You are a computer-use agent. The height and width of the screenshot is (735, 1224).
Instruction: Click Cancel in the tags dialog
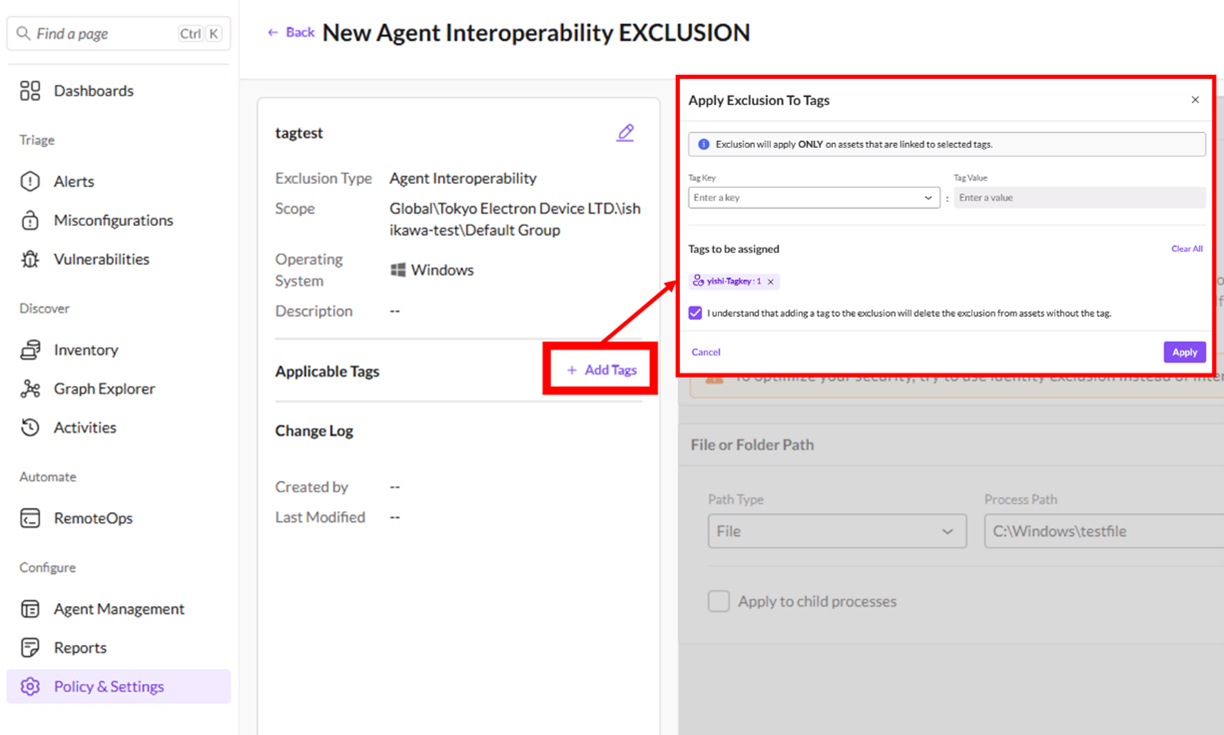click(706, 352)
